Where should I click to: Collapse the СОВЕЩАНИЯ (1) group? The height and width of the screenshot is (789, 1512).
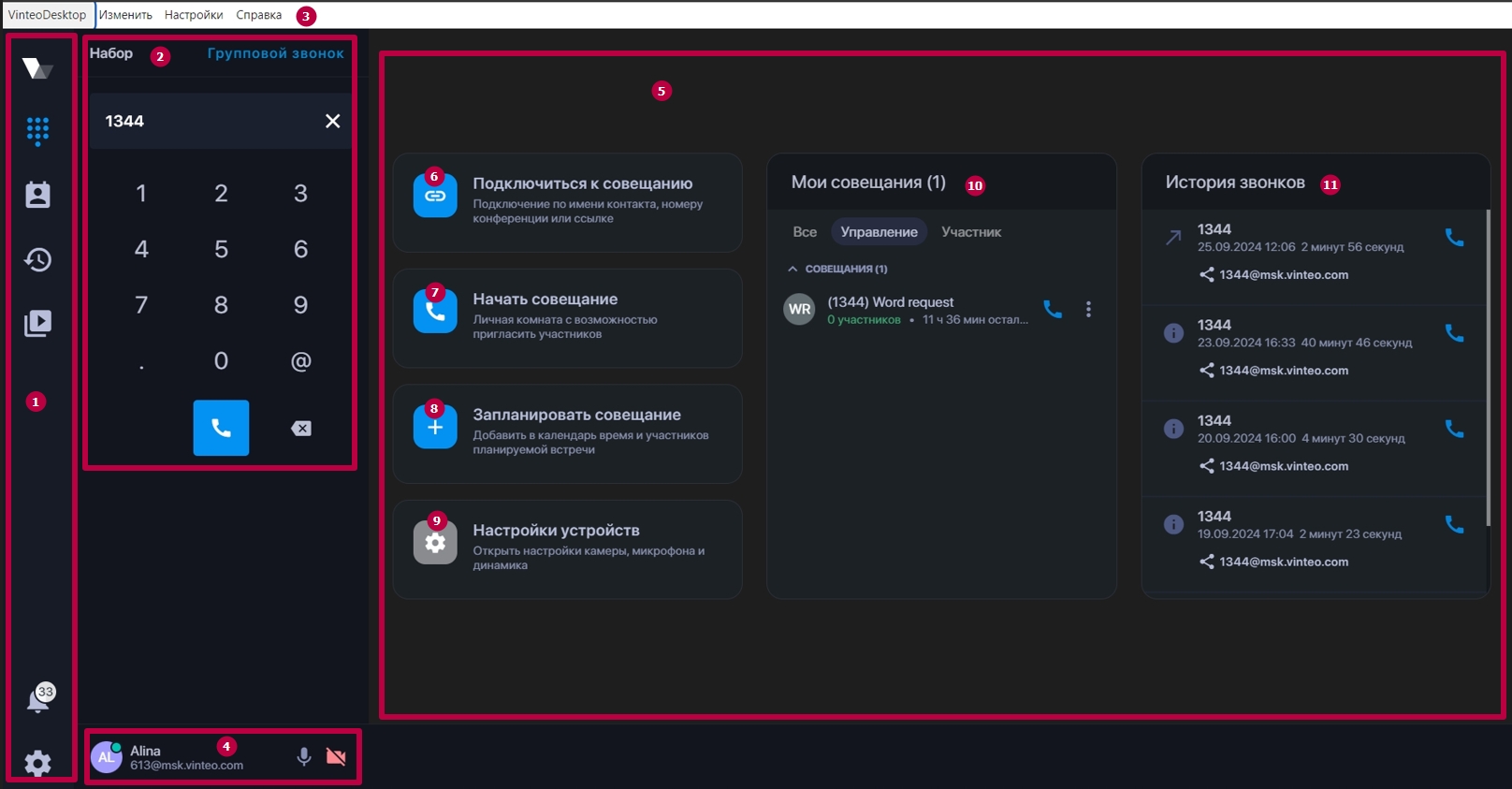point(792,269)
